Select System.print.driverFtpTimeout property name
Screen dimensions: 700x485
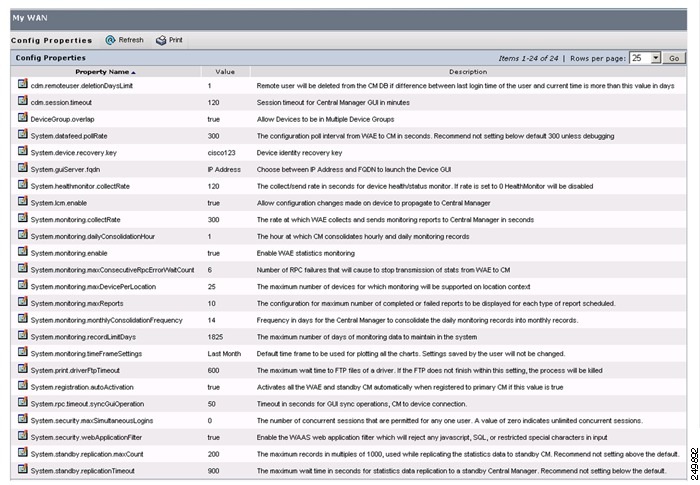pyautogui.click(x=75, y=371)
